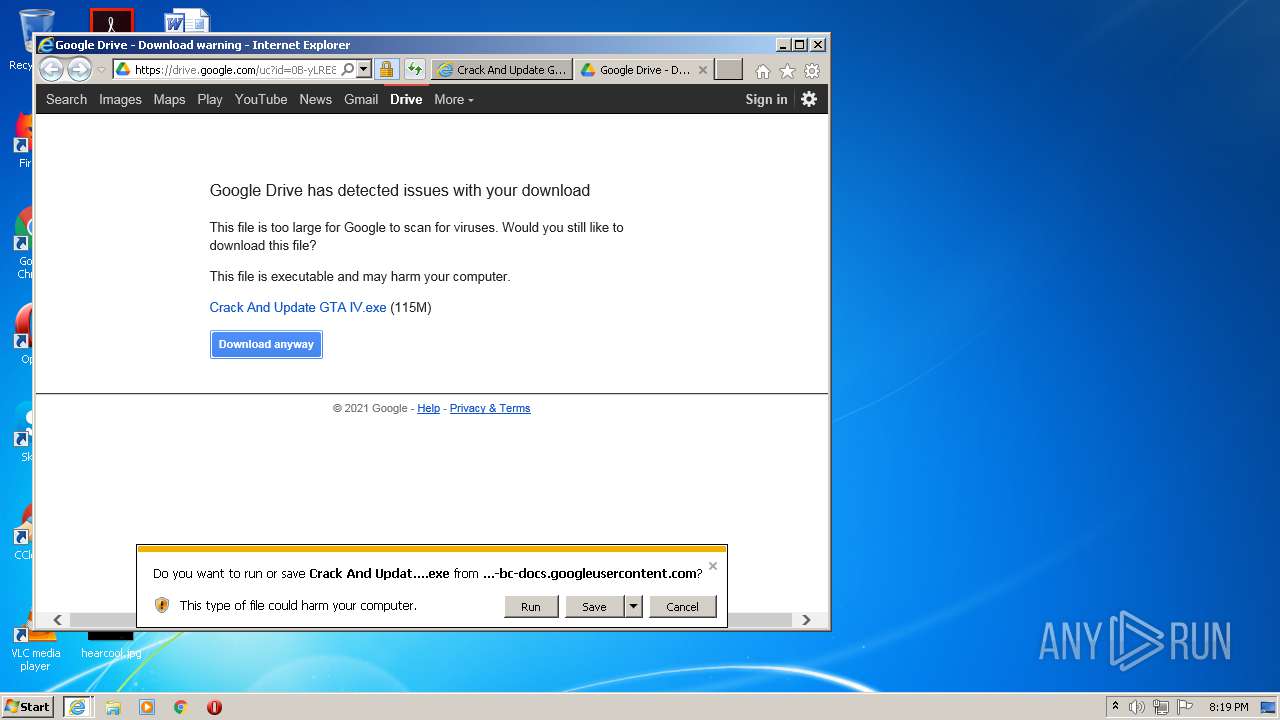Click the horizontal scrollbar right arrow
The height and width of the screenshot is (720, 1280).
[806, 620]
